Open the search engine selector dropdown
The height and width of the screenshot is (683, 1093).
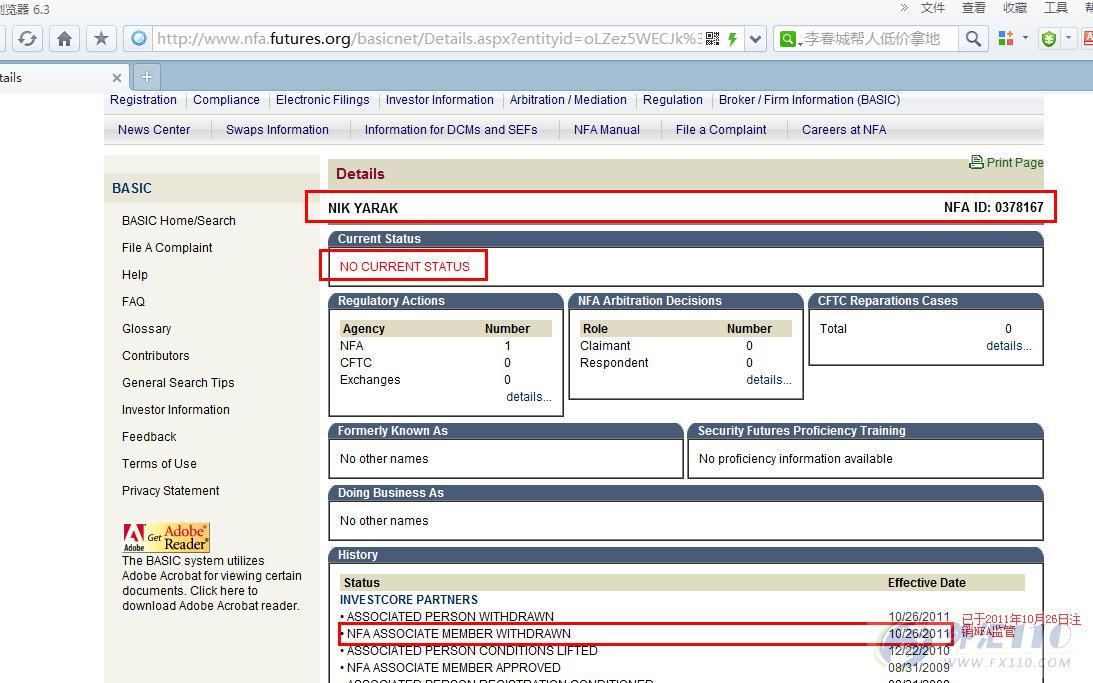tap(789, 39)
